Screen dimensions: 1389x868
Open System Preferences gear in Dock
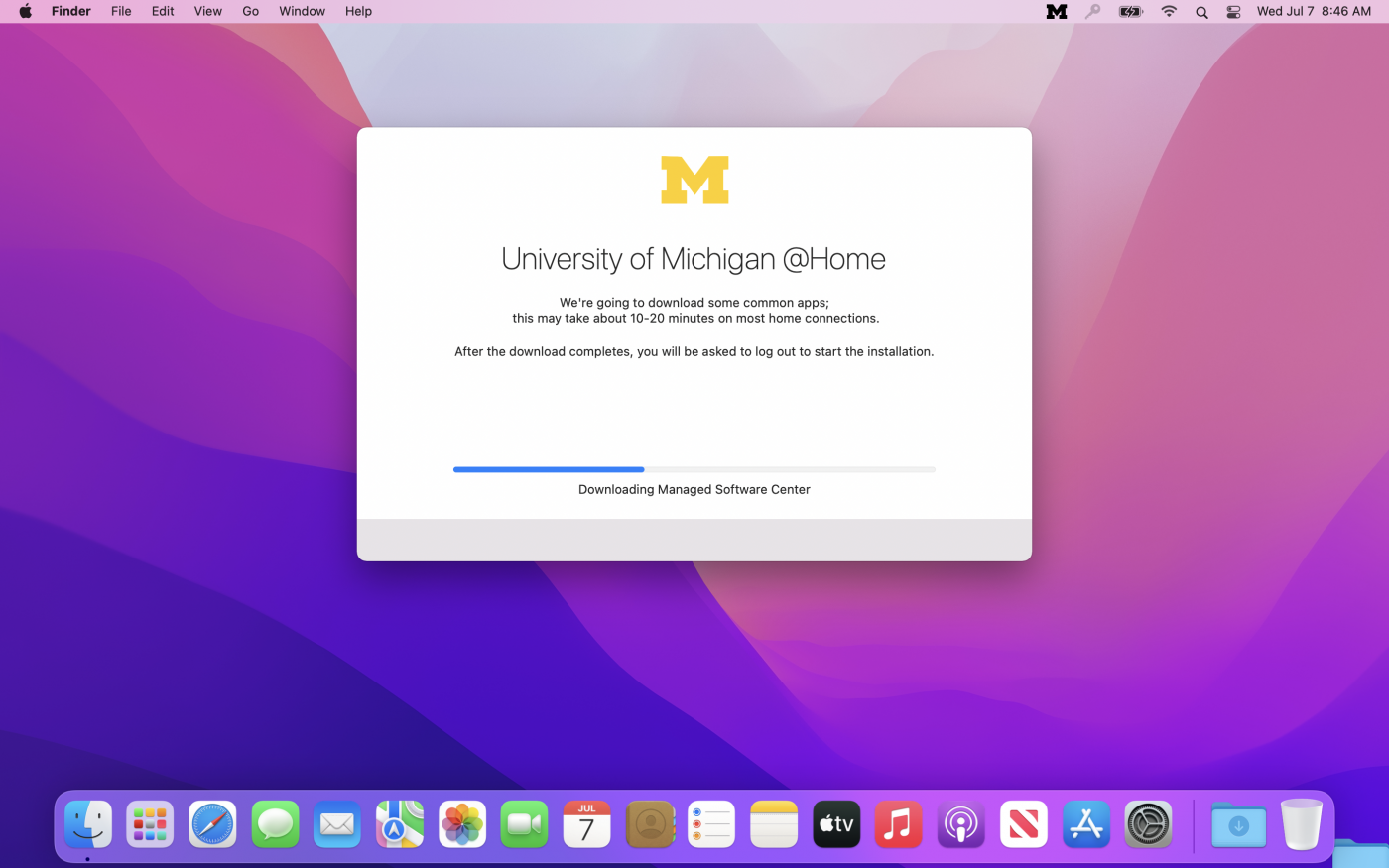click(x=1148, y=824)
